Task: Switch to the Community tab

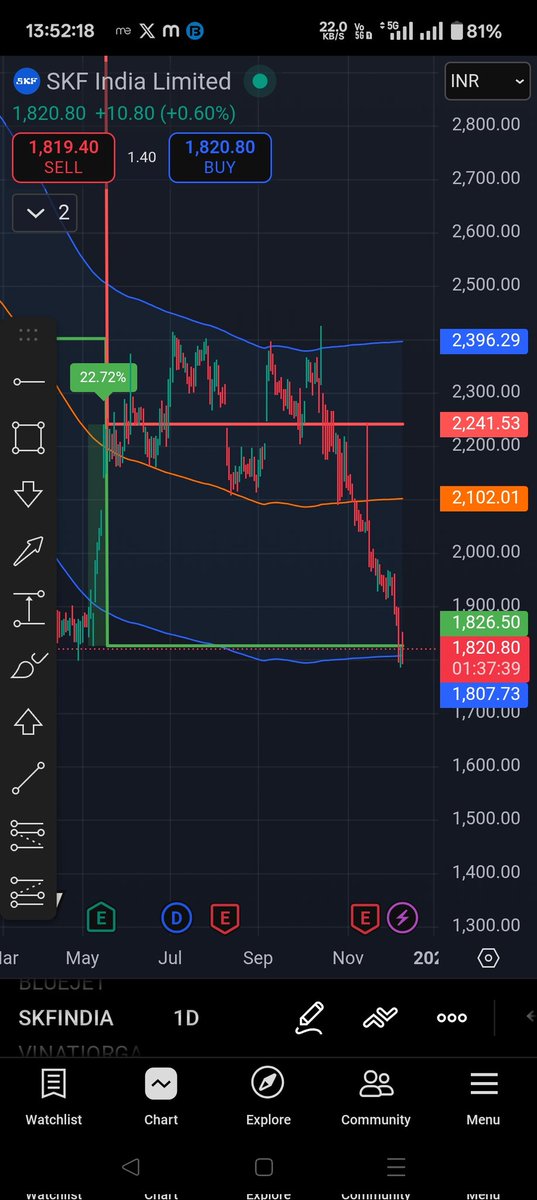Action: pos(376,1096)
